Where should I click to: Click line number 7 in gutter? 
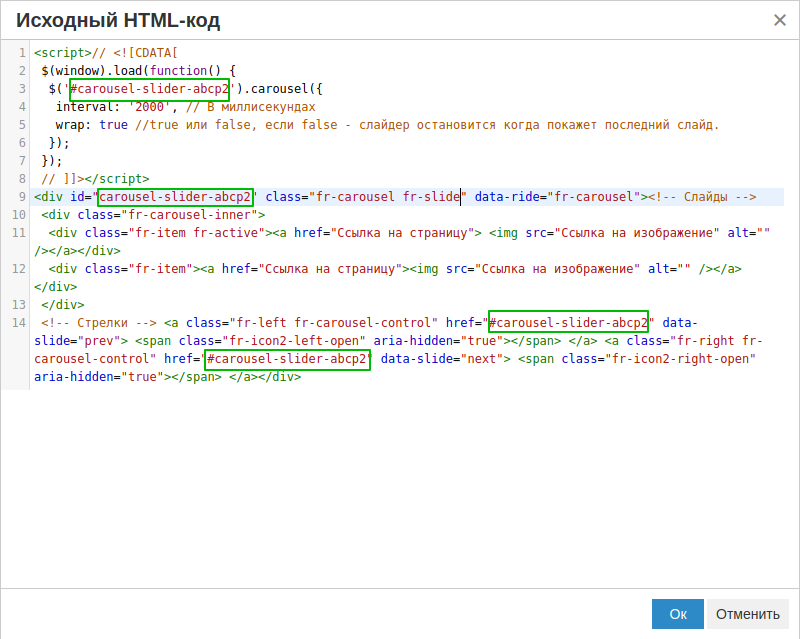[x=22, y=161]
